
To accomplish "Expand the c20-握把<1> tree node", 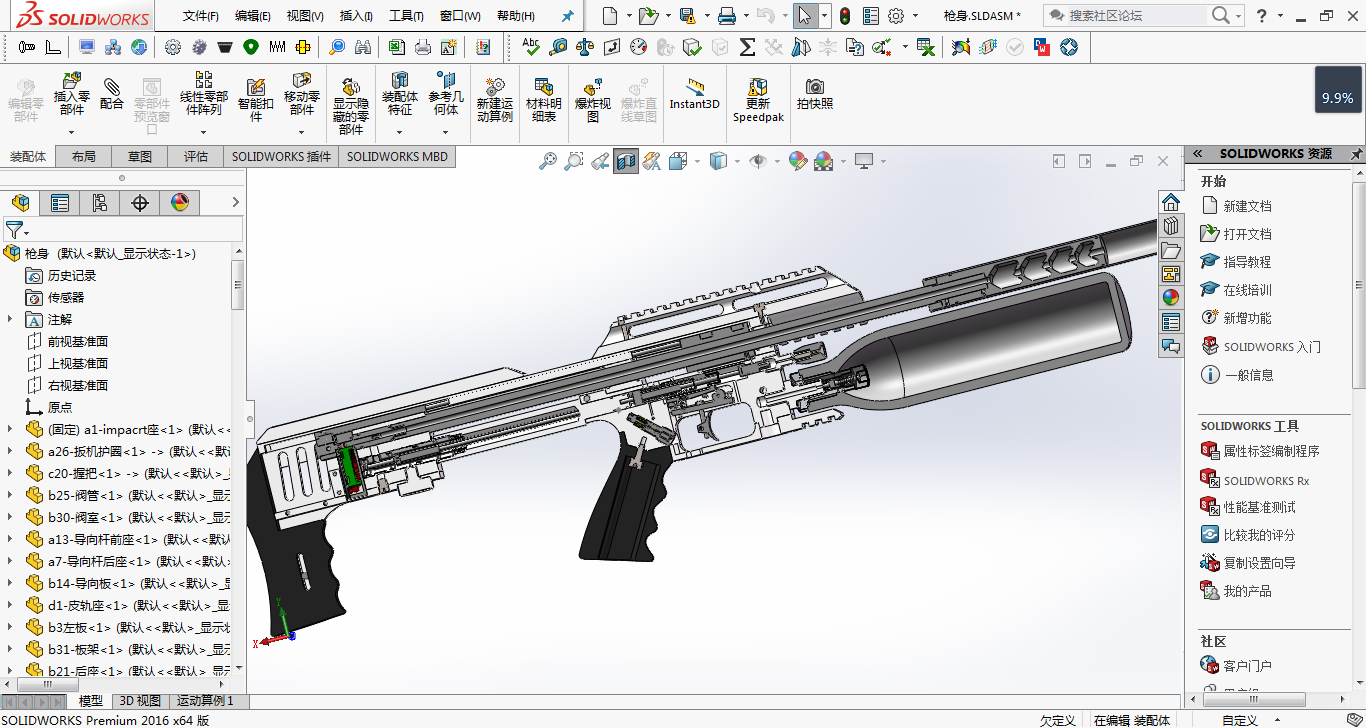I will pos(10,473).
